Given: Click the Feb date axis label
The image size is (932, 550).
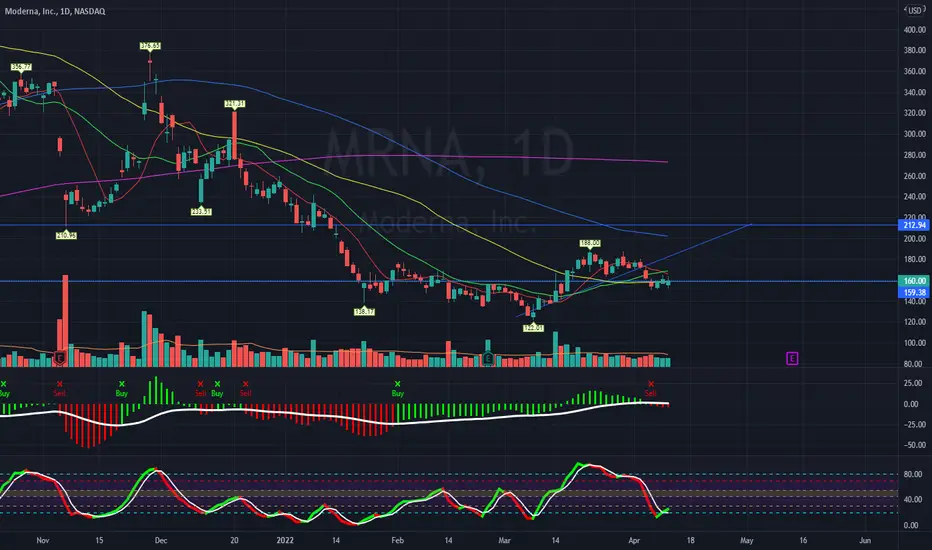Looking at the screenshot, I should coord(398,540).
